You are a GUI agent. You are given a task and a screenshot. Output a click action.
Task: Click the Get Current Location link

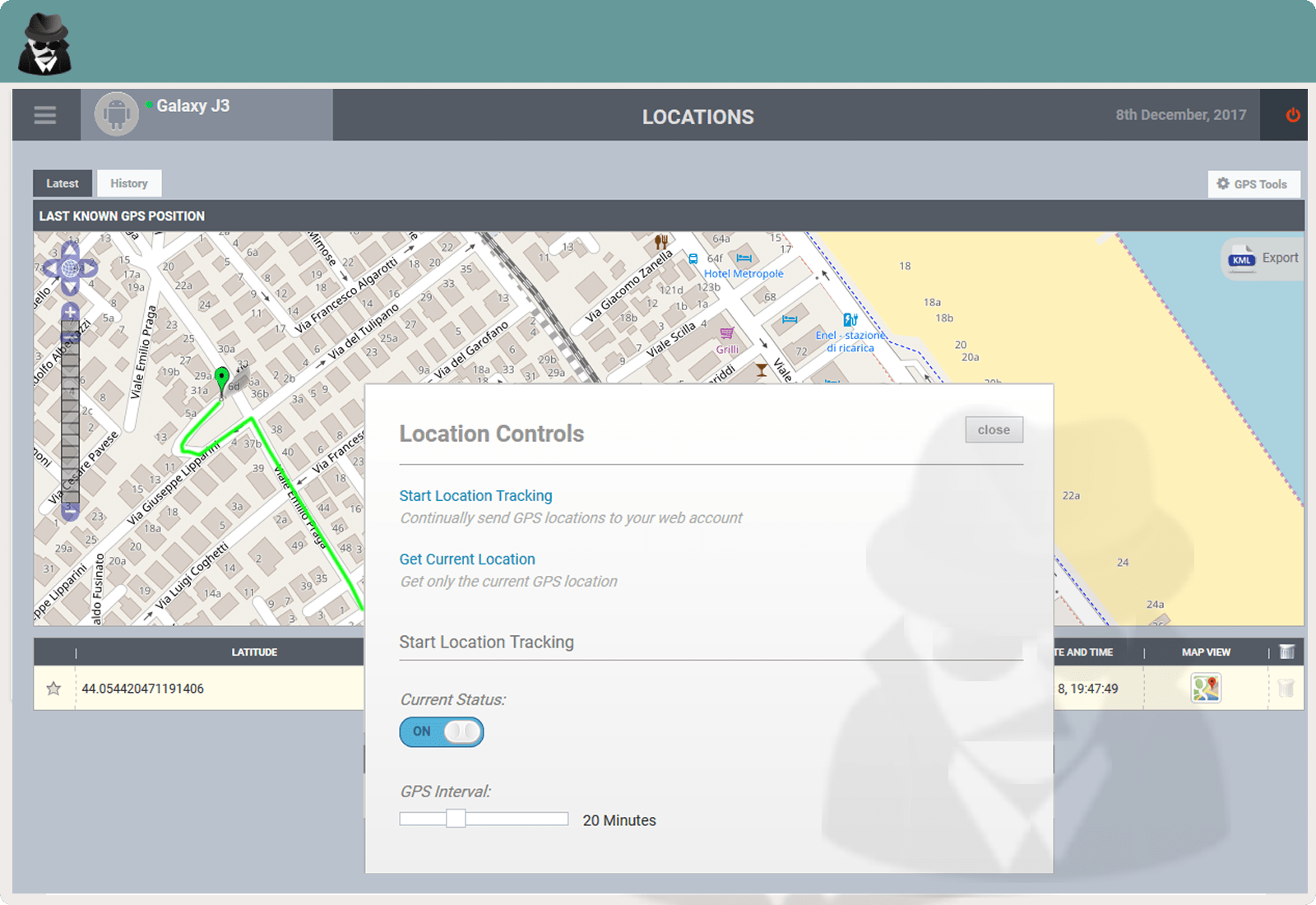pos(467,559)
